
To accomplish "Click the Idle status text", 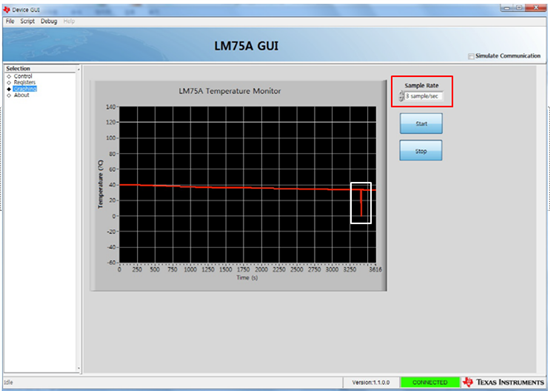I will click(9, 382).
